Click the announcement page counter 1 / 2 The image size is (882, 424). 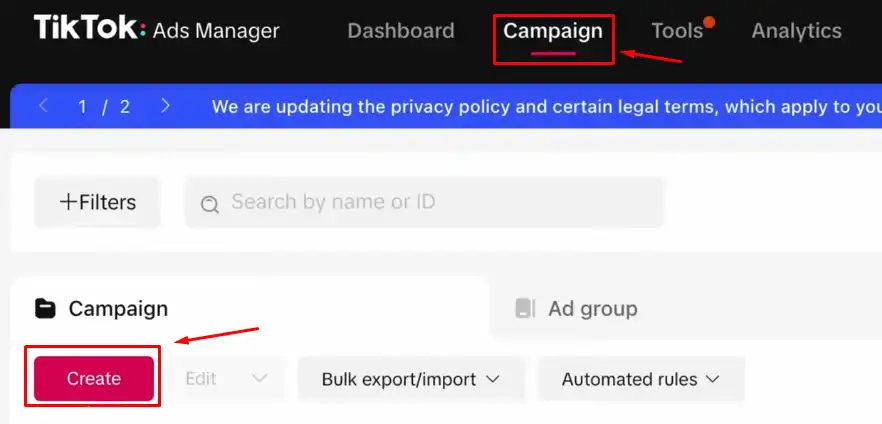[x=104, y=106]
